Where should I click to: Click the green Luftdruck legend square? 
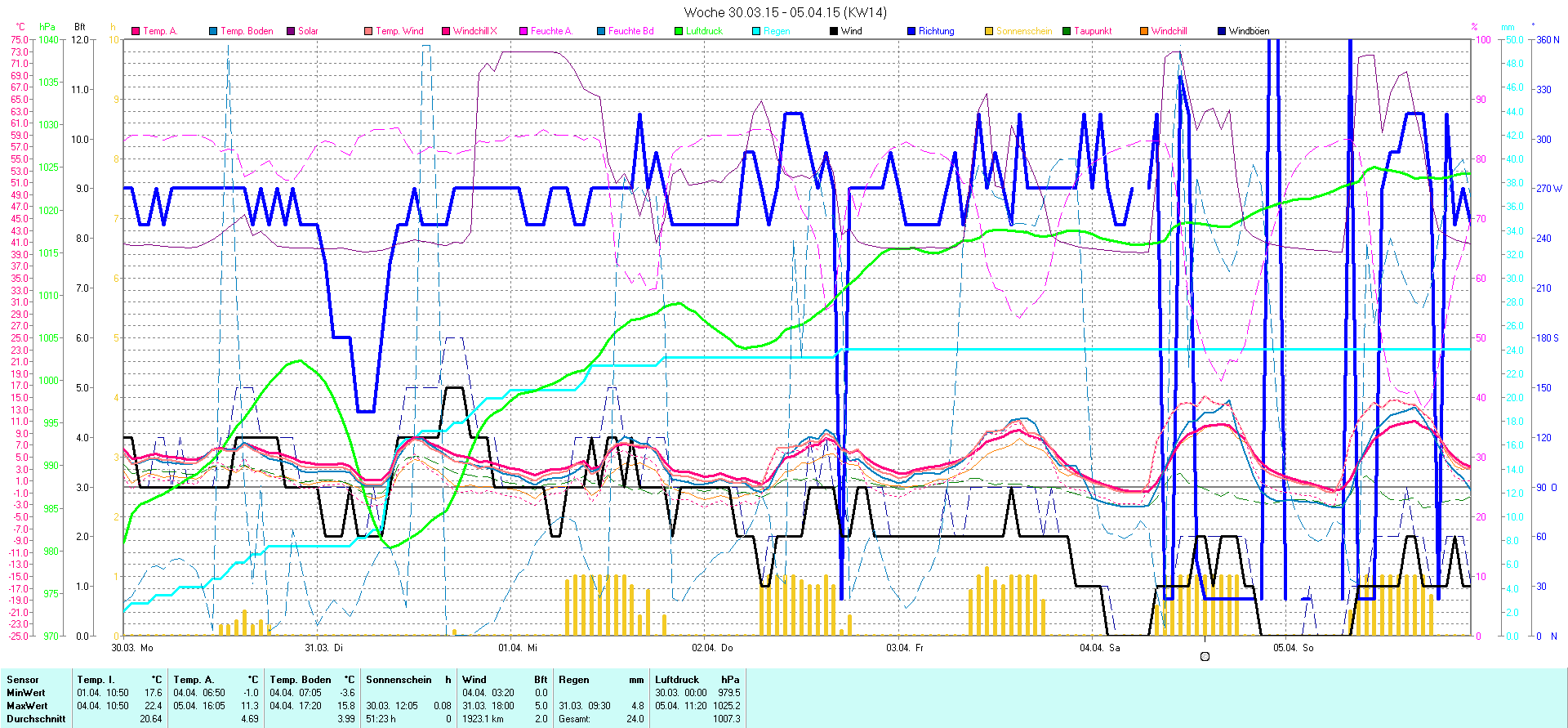(679, 31)
